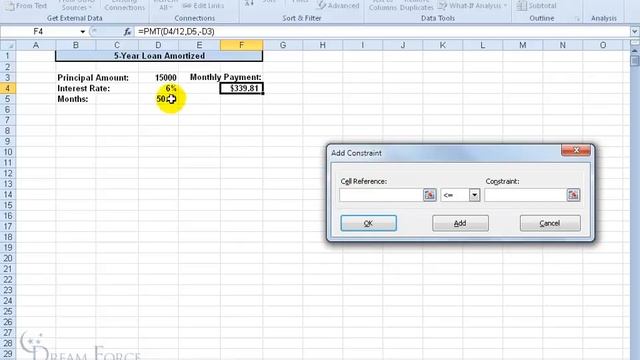The image size is (640, 360).
Task: Click the Edit Links option
Action: click(x=203, y=6)
